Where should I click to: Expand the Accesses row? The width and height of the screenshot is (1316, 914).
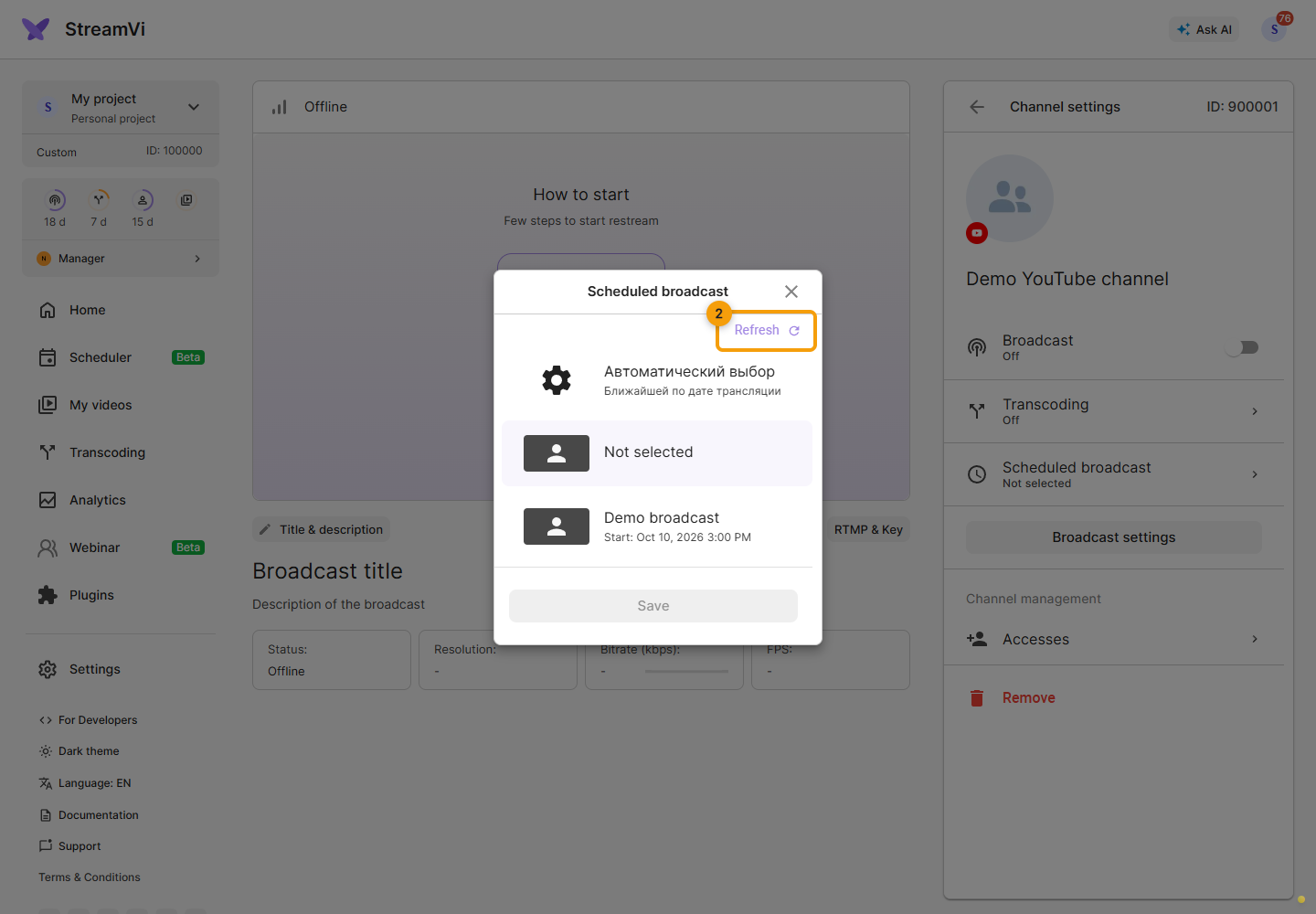point(1114,639)
